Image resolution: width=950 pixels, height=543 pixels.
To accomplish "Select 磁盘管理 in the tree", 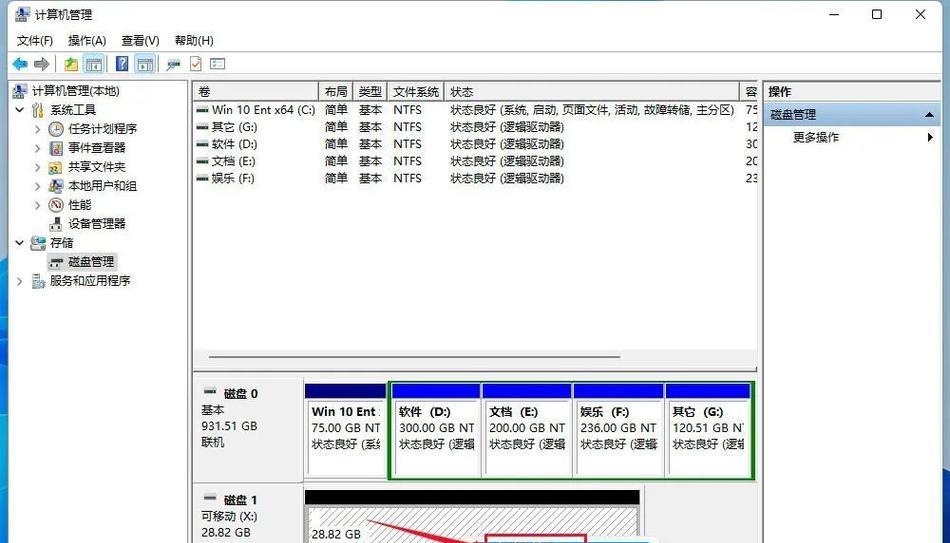I will coord(91,262).
